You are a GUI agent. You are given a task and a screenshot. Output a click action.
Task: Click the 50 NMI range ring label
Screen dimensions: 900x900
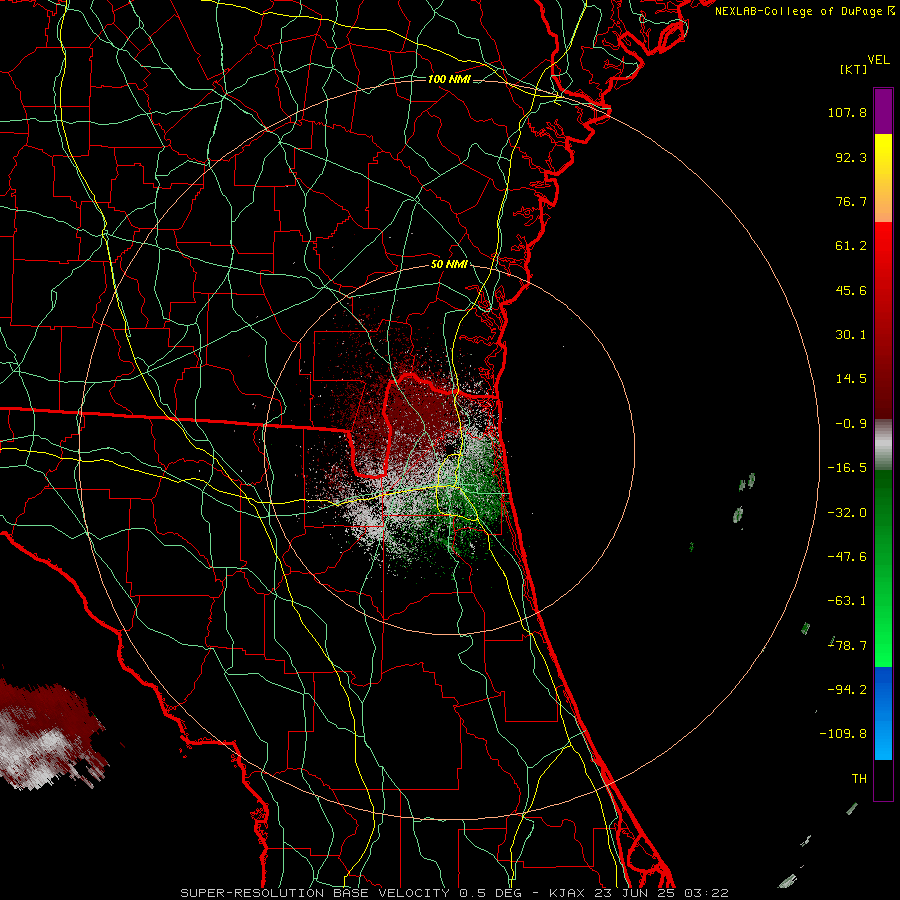coord(449,265)
